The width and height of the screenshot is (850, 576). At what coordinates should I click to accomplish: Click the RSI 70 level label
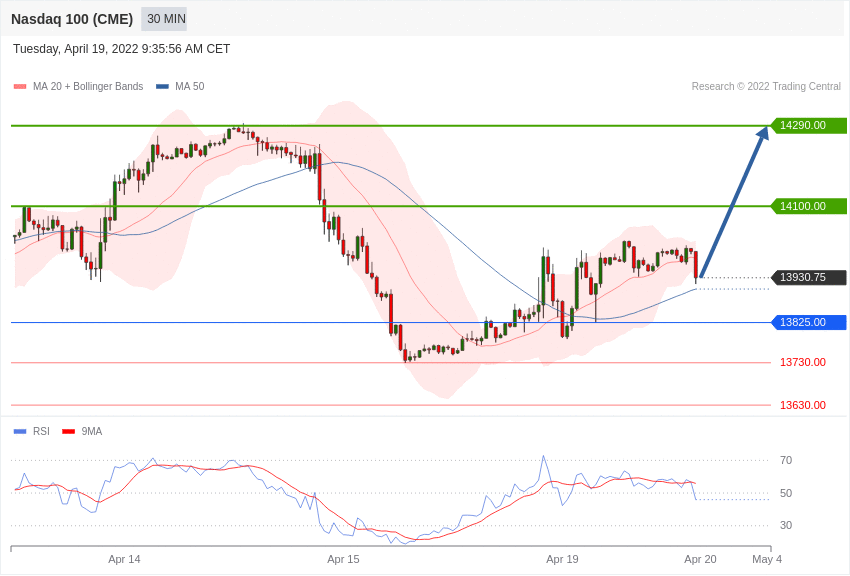(x=786, y=461)
